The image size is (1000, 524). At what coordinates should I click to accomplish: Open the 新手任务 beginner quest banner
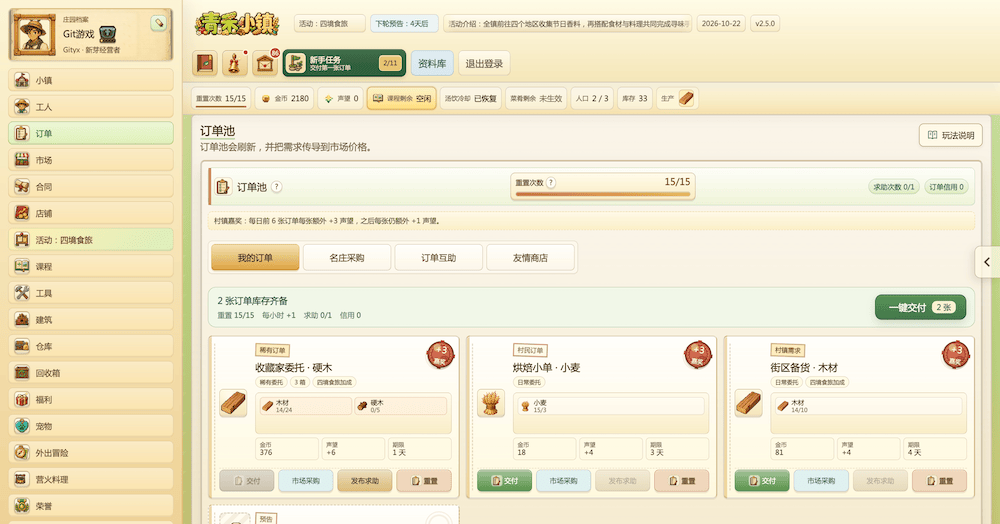(344, 63)
